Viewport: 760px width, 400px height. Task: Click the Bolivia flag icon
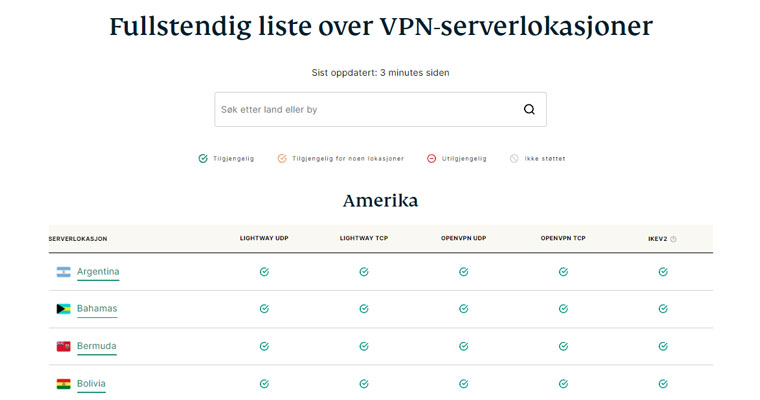(63, 384)
